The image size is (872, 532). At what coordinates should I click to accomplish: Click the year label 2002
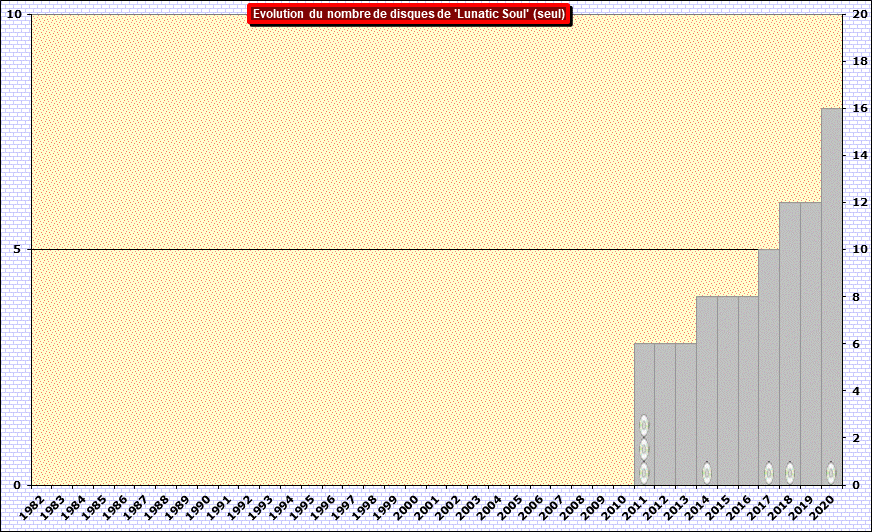click(x=447, y=507)
